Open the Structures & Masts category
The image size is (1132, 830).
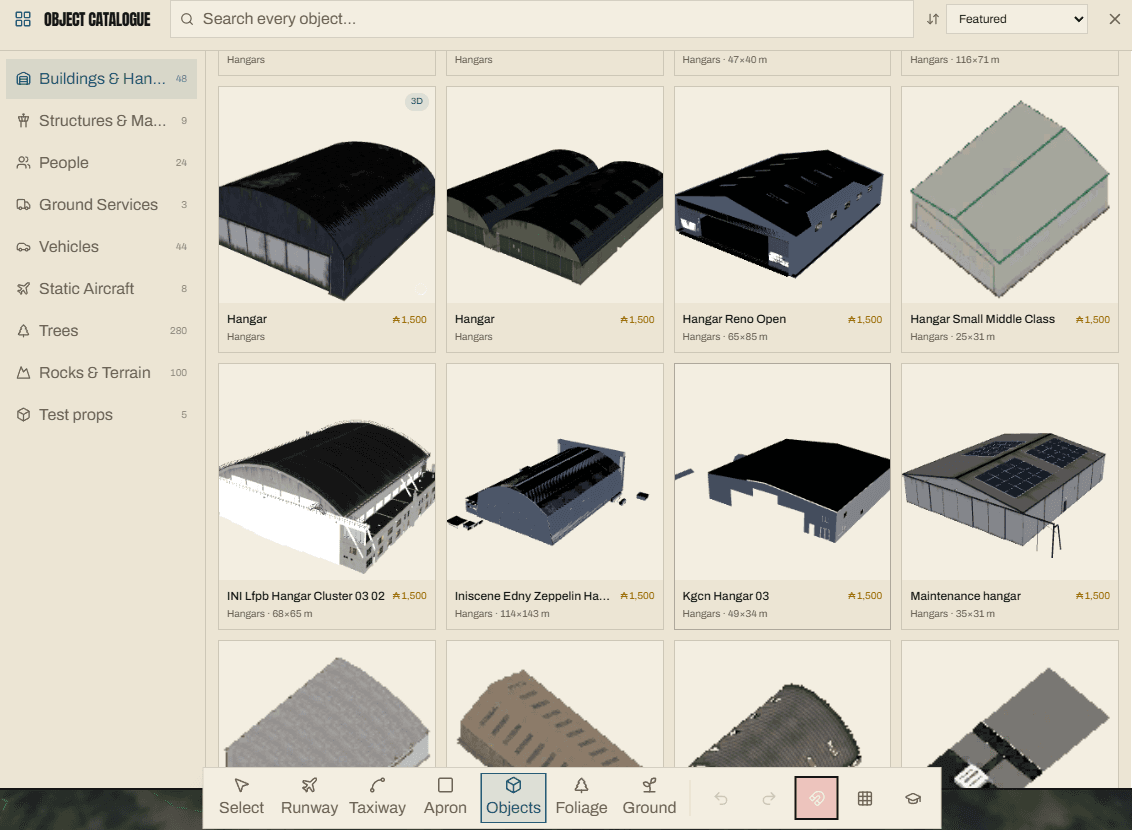[101, 121]
